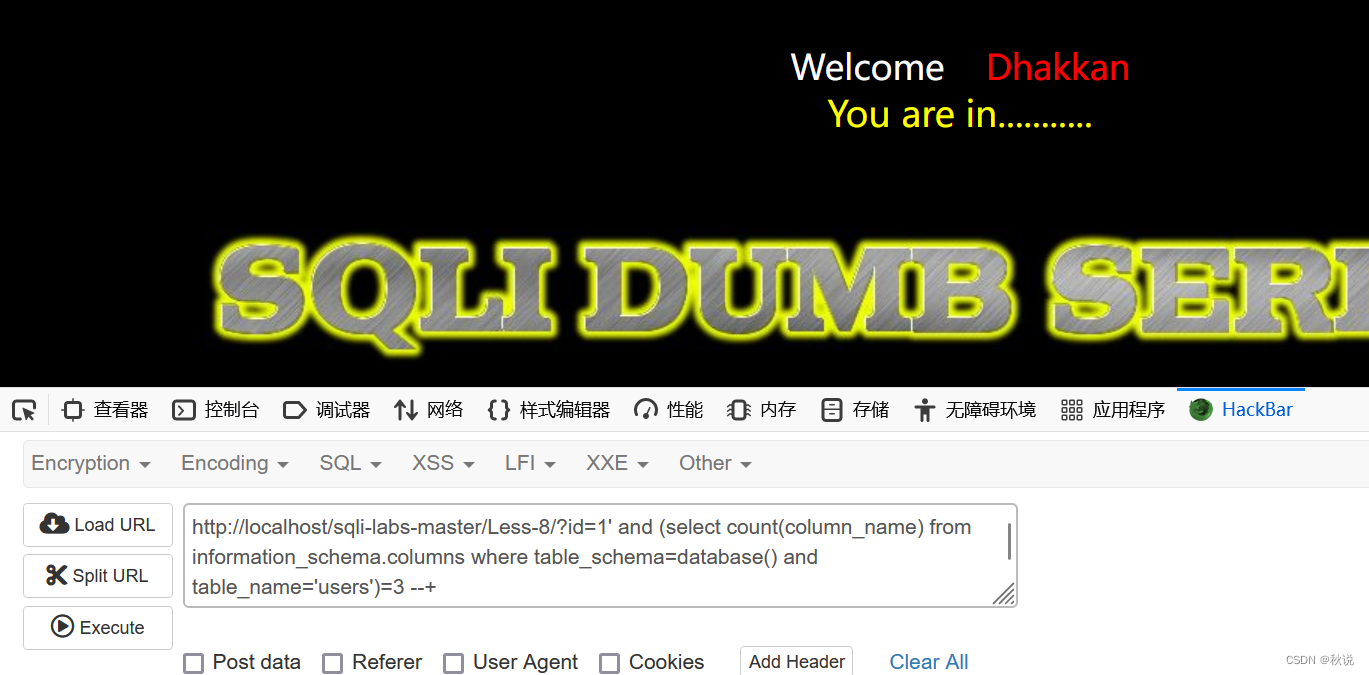
Task: Enable the Cookies checkbox
Action: [x=609, y=663]
